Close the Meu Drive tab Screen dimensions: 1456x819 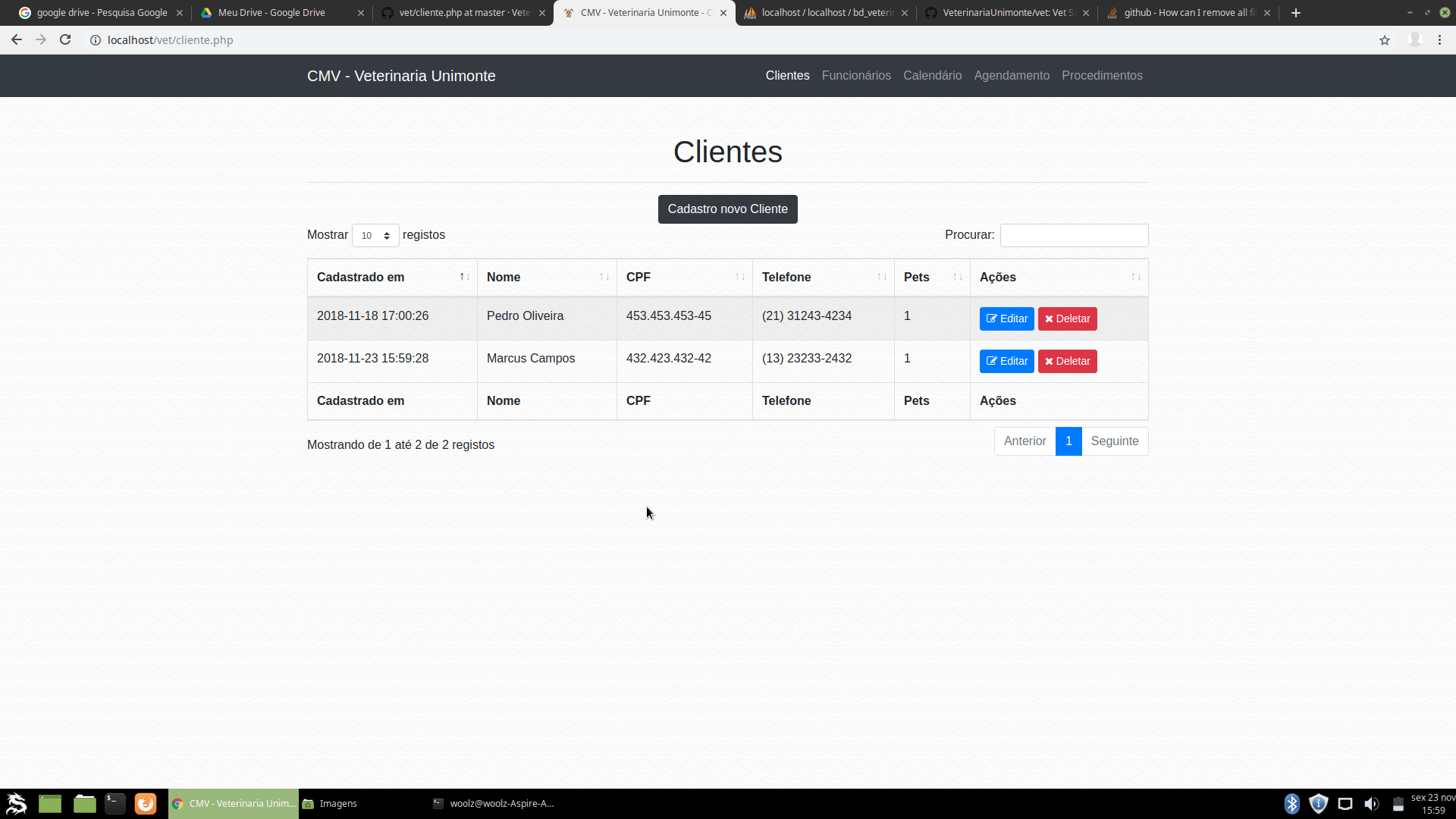coord(361,13)
